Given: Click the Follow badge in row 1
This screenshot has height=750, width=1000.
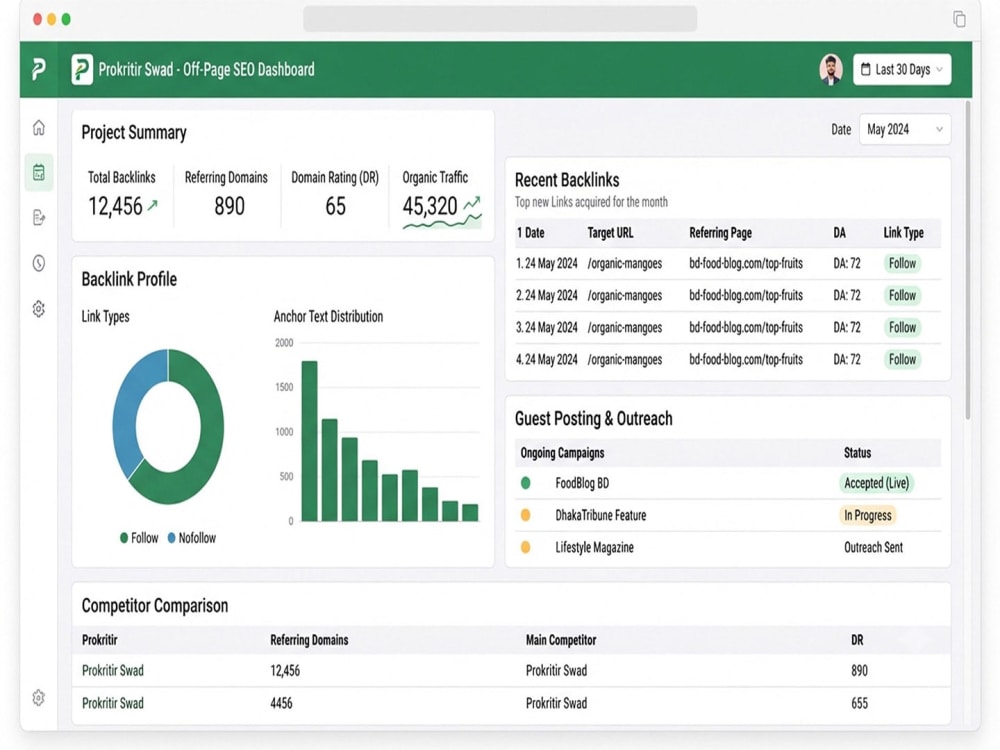Looking at the screenshot, I should pyautogui.click(x=902, y=263).
